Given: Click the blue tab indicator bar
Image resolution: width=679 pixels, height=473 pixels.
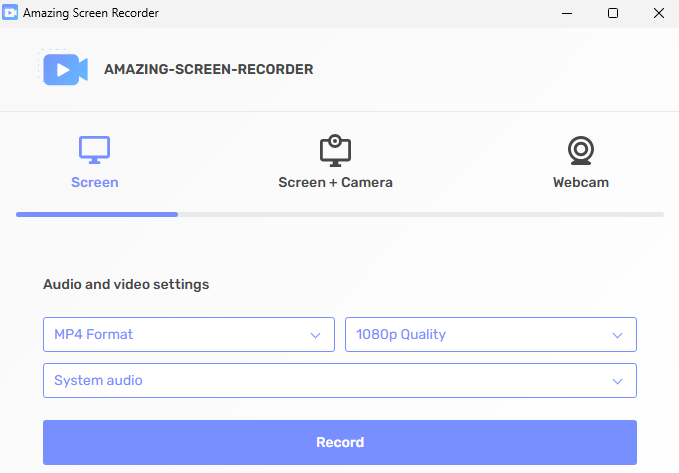Looking at the screenshot, I should tap(97, 214).
